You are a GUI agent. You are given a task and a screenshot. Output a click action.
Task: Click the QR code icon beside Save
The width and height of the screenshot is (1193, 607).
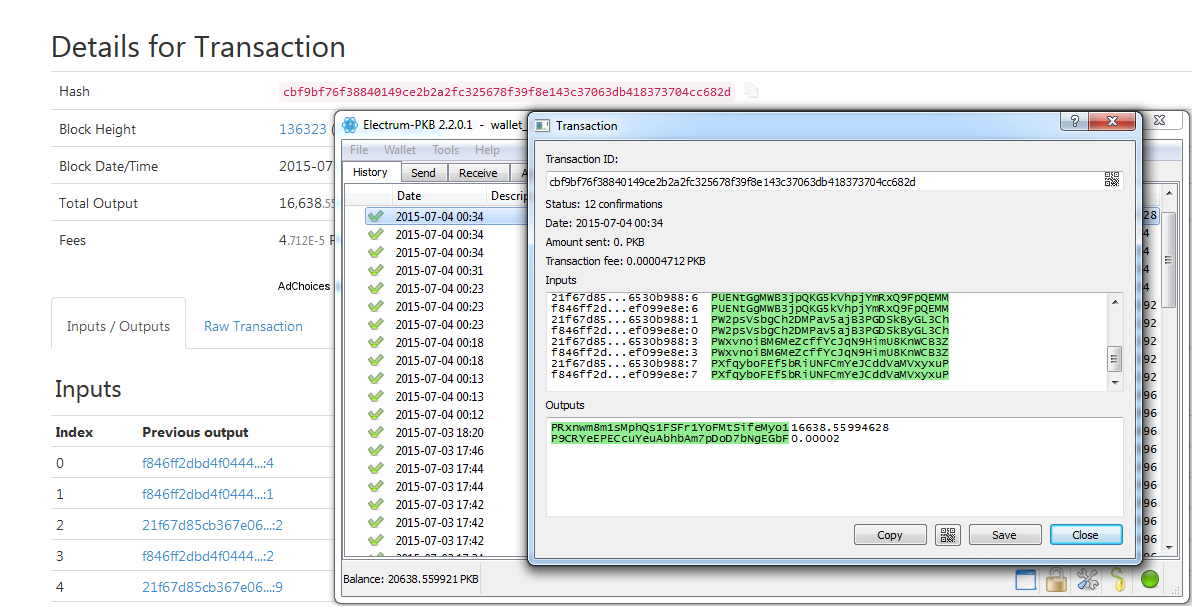[948, 534]
